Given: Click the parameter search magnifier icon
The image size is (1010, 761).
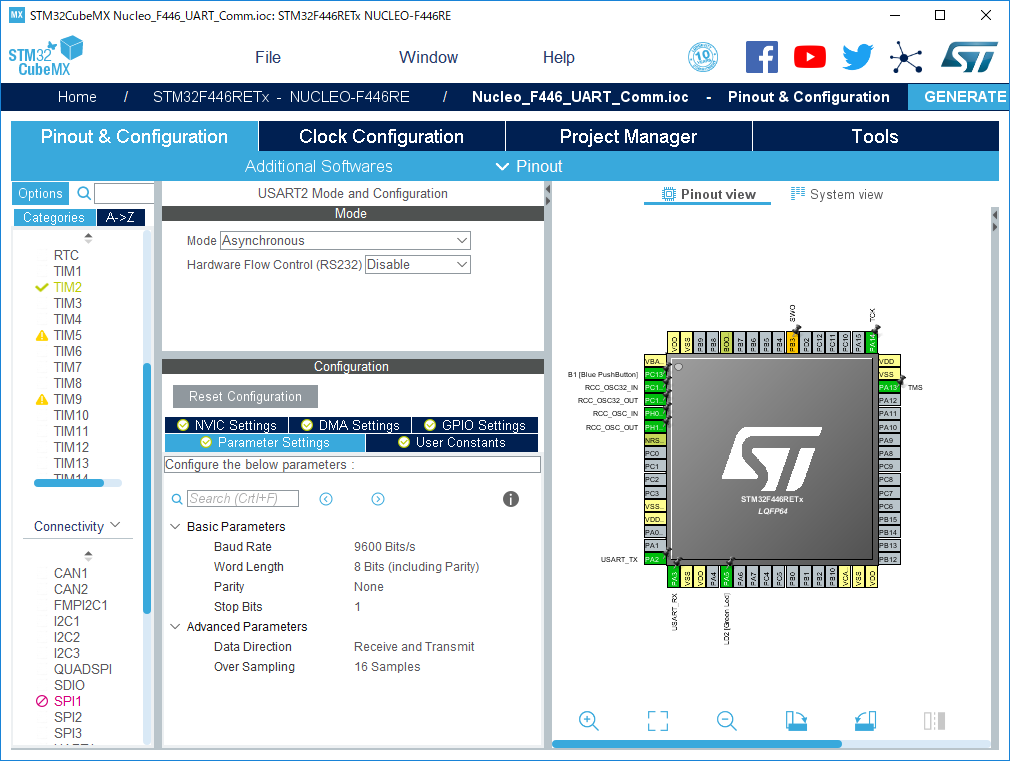Looking at the screenshot, I should pyautogui.click(x=177, y=499).
